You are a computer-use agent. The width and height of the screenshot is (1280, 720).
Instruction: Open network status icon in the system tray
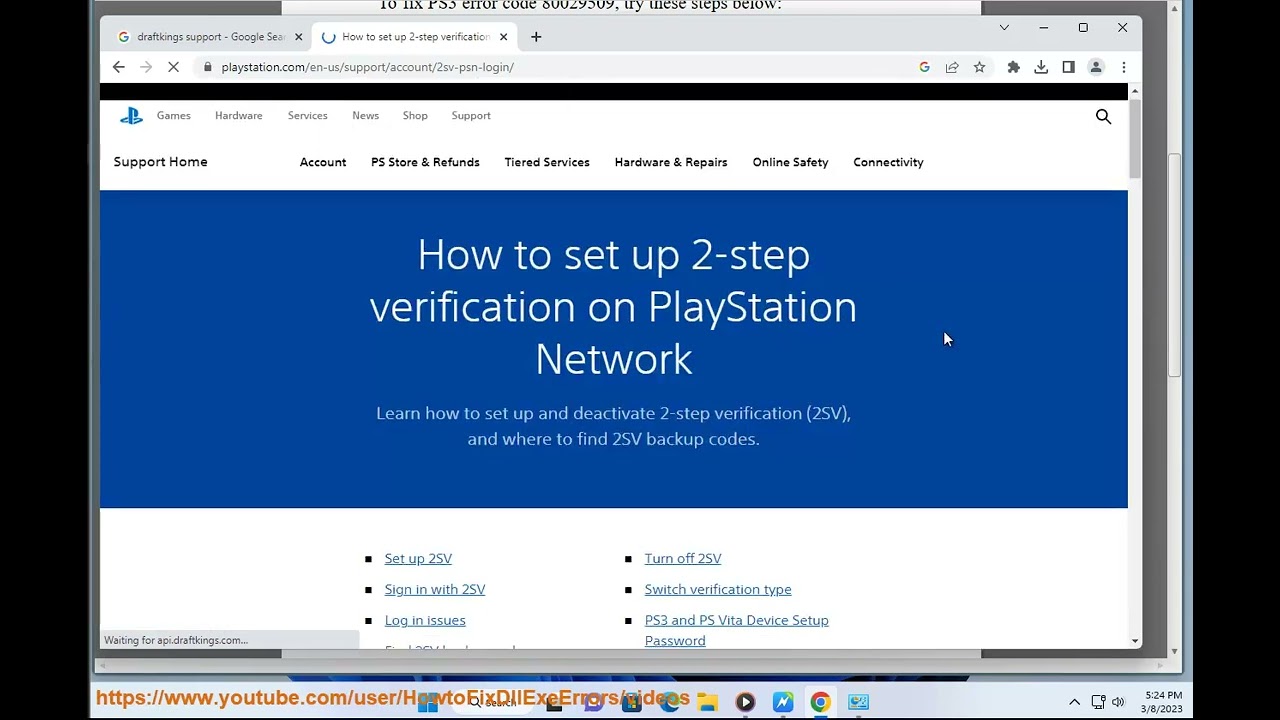pyautogui.click(x=1098, y=702)
